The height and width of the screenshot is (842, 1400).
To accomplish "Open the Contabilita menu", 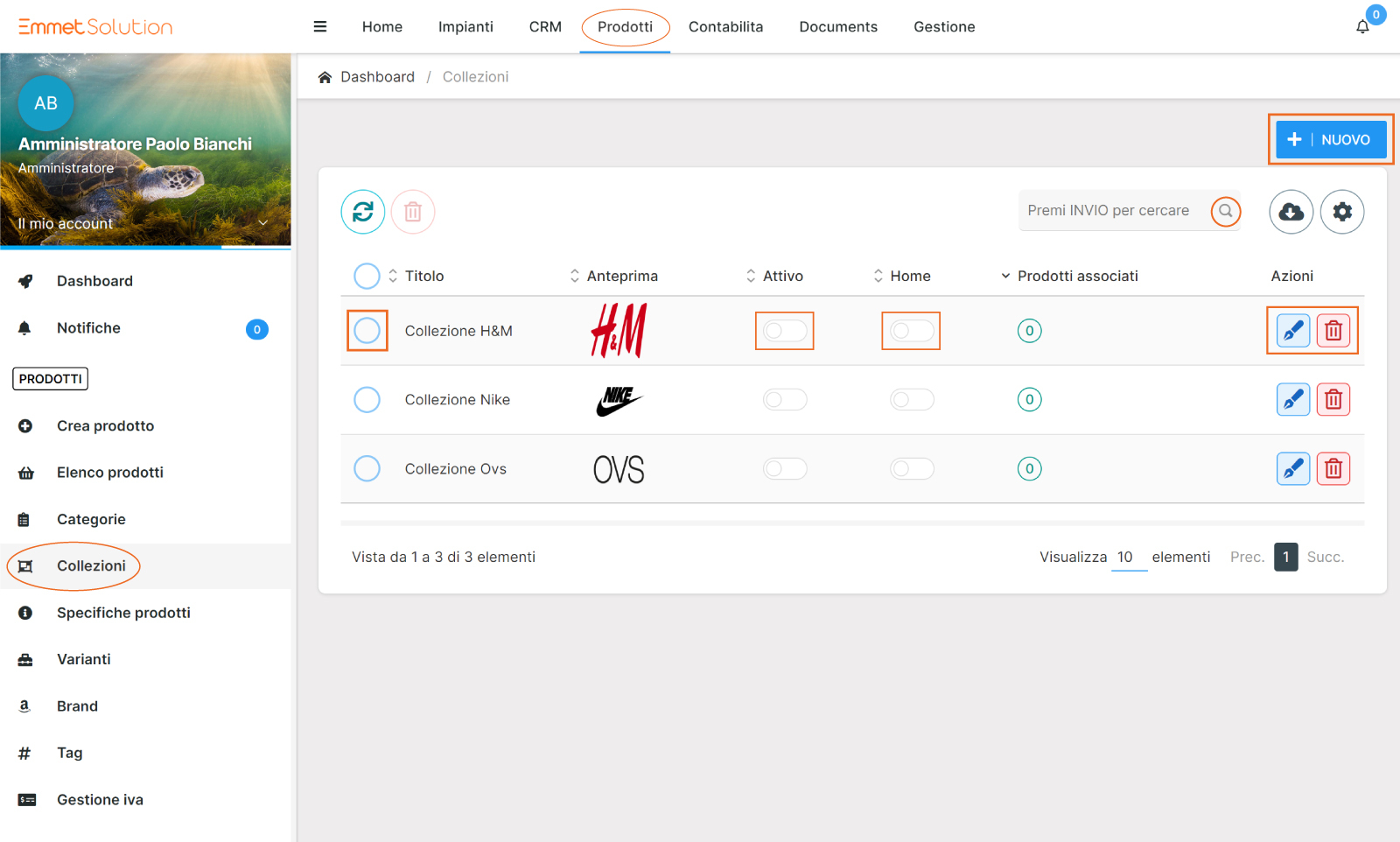I will click(725, 27).
